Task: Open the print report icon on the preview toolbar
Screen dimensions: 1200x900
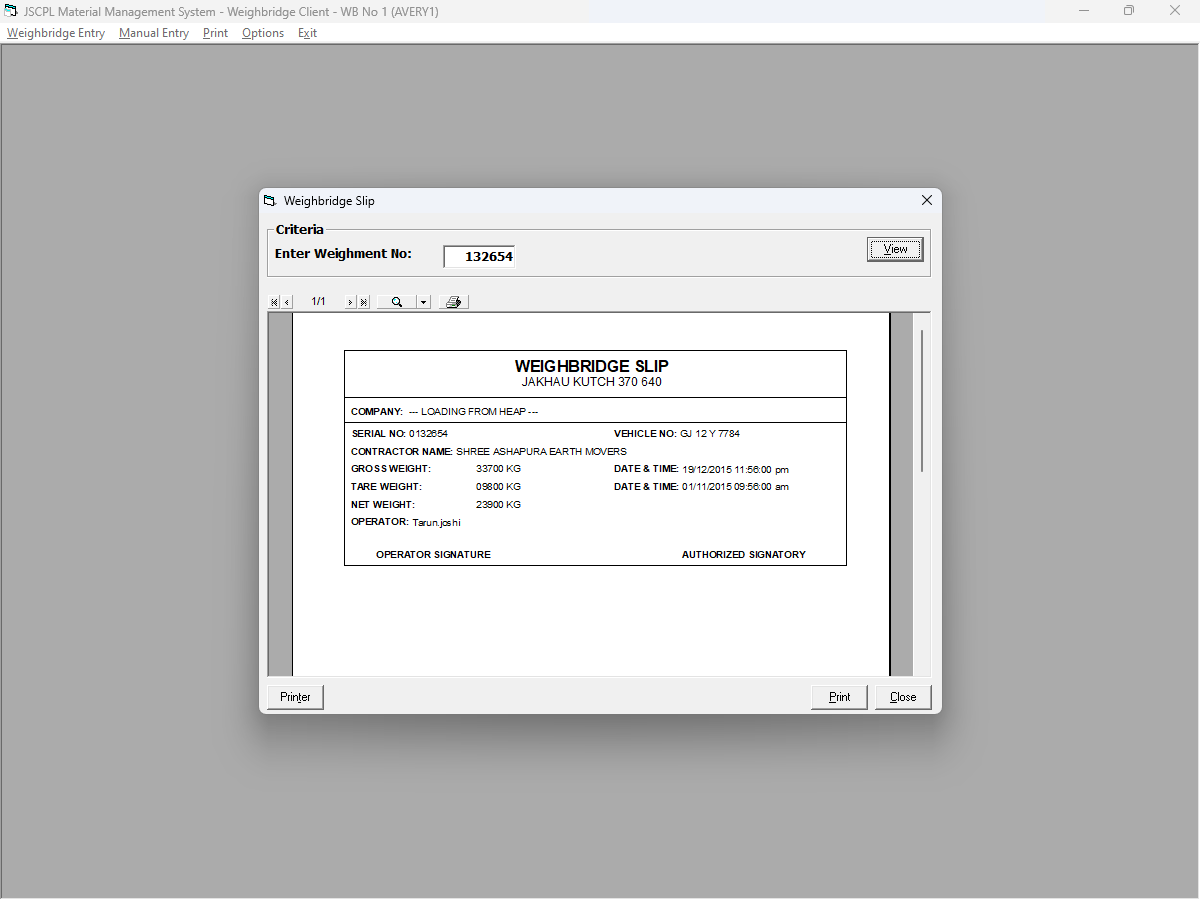Action: (x=453, y=301)
